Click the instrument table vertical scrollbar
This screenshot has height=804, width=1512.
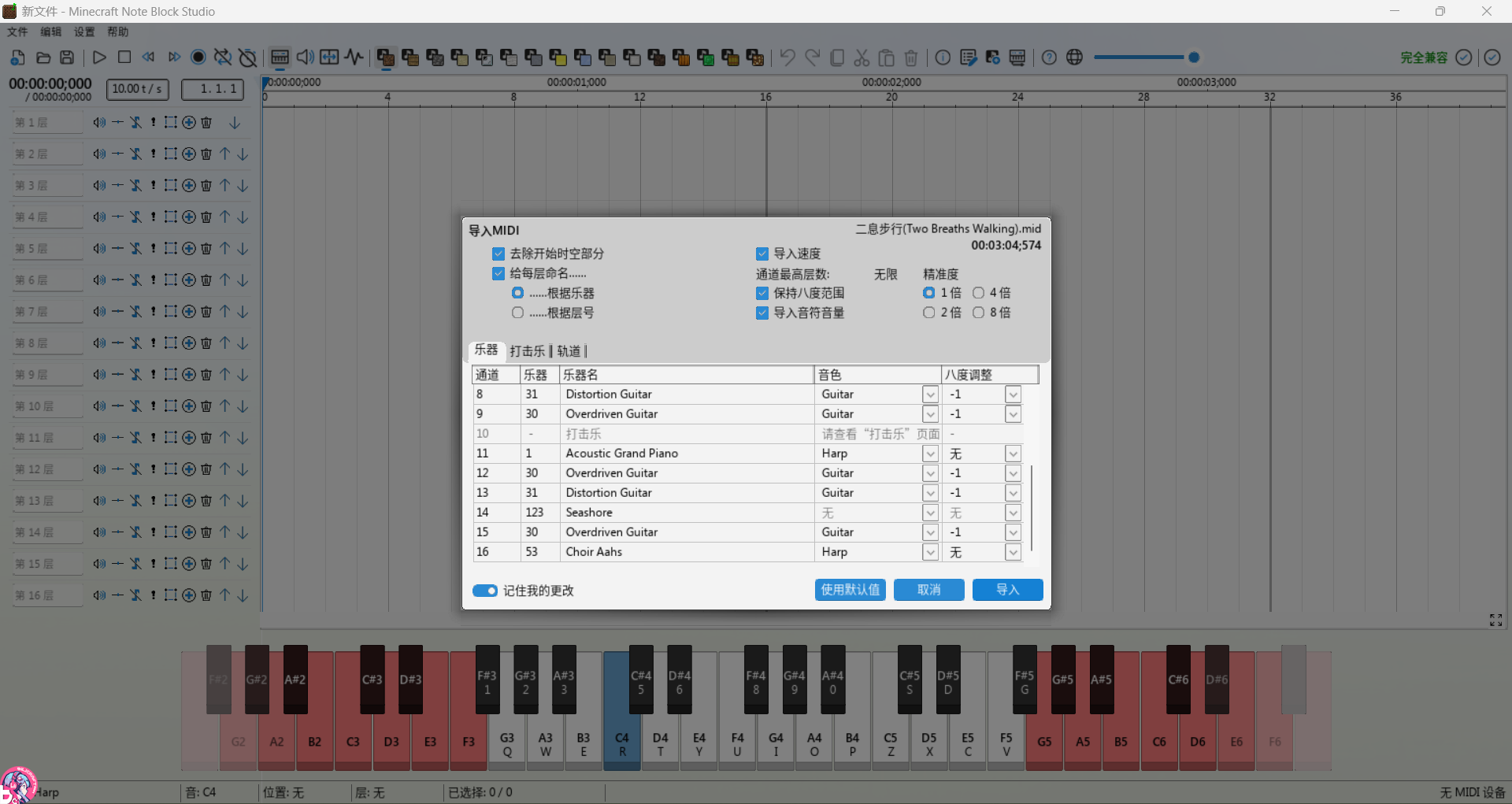click(x=1031, y=508)
